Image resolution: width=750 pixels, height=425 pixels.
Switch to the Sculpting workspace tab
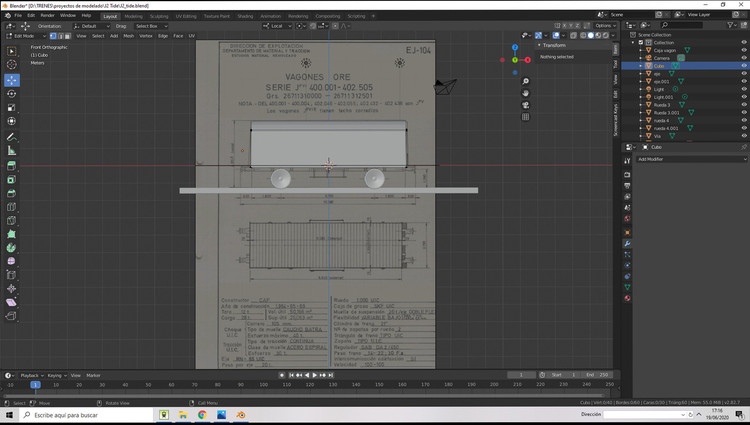(159, 16)
